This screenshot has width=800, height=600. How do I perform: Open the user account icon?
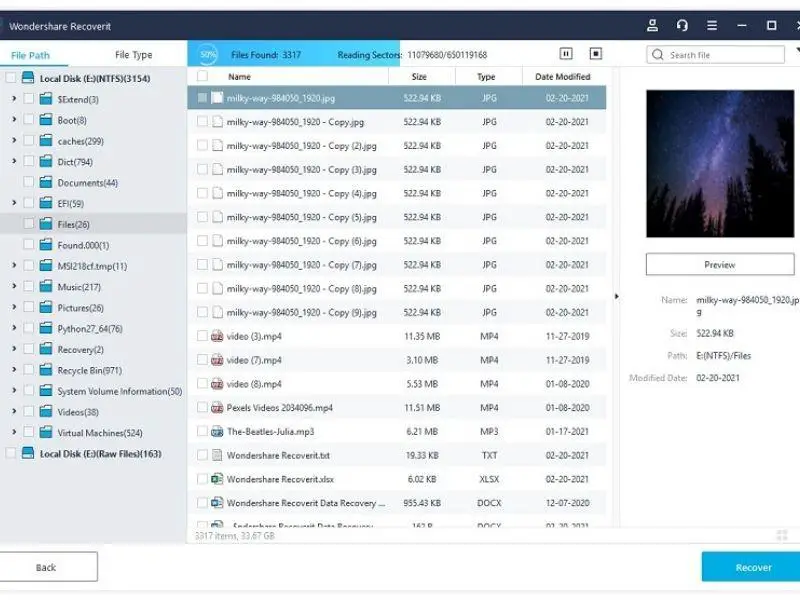pos(652,26)
